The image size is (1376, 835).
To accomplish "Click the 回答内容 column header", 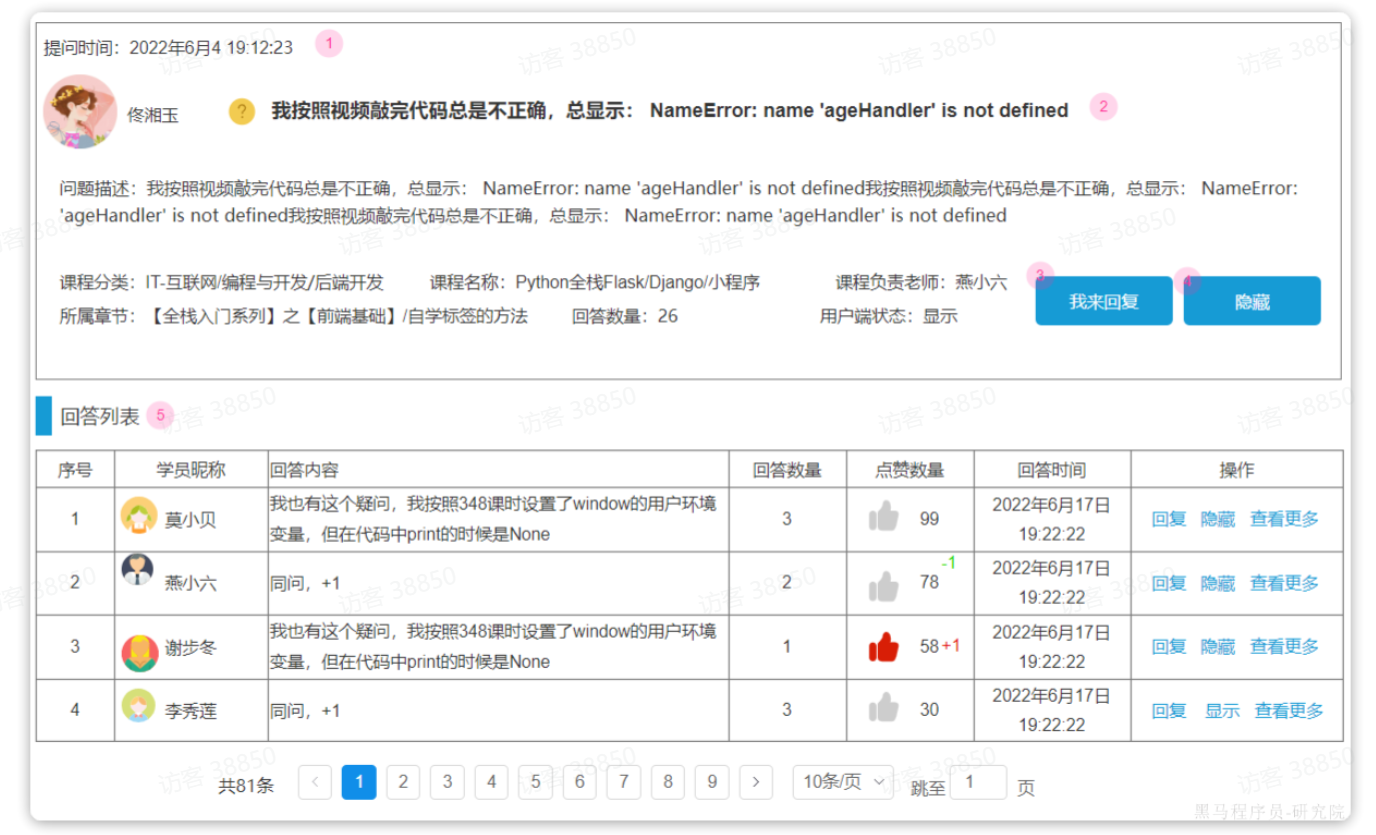I will (498, 469).
